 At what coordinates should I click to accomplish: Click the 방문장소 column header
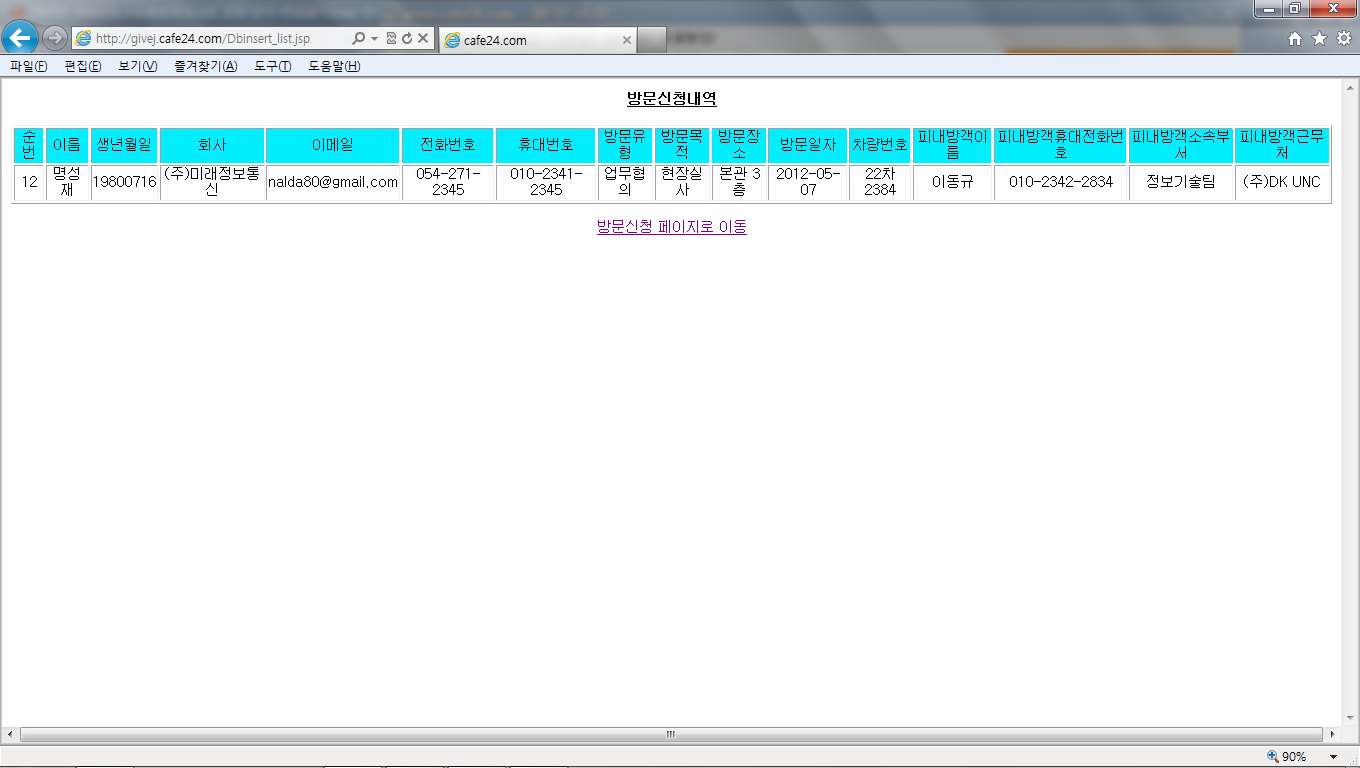click(740, 145)
